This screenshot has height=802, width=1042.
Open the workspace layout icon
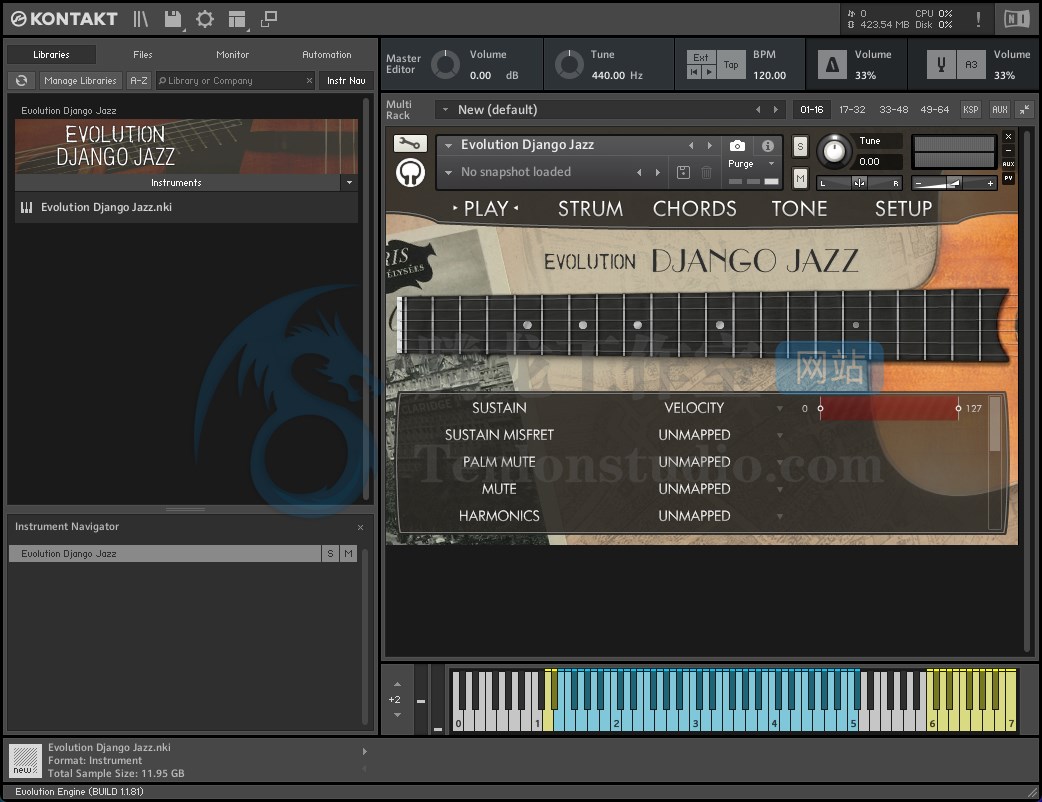coord(237,19)
